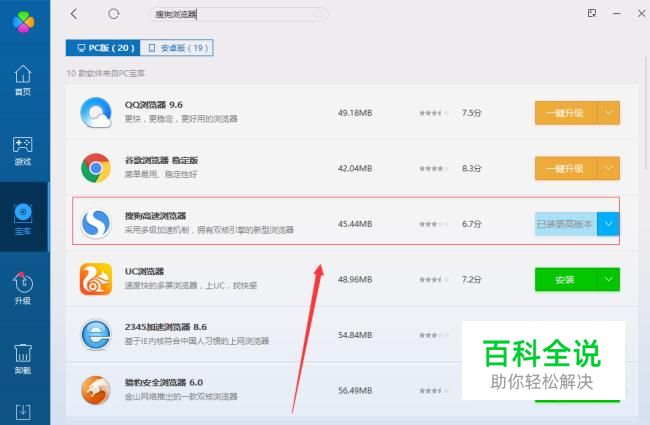Click the search field containing 搜狗浏览器
The height and width of the screenshot is (425, 650).
click(x=238, y=14)
